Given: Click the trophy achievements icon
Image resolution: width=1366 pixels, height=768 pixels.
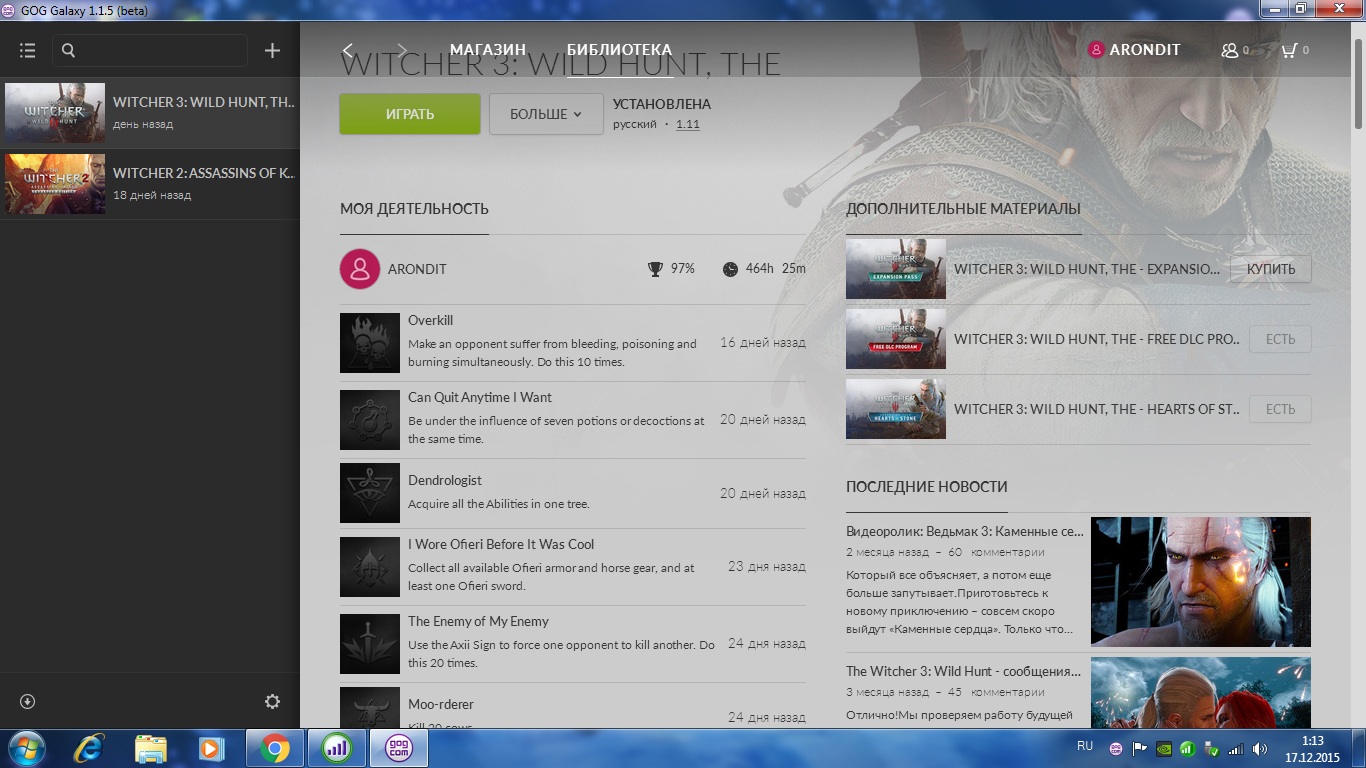Looking at the screenshot, I should 655,269.
